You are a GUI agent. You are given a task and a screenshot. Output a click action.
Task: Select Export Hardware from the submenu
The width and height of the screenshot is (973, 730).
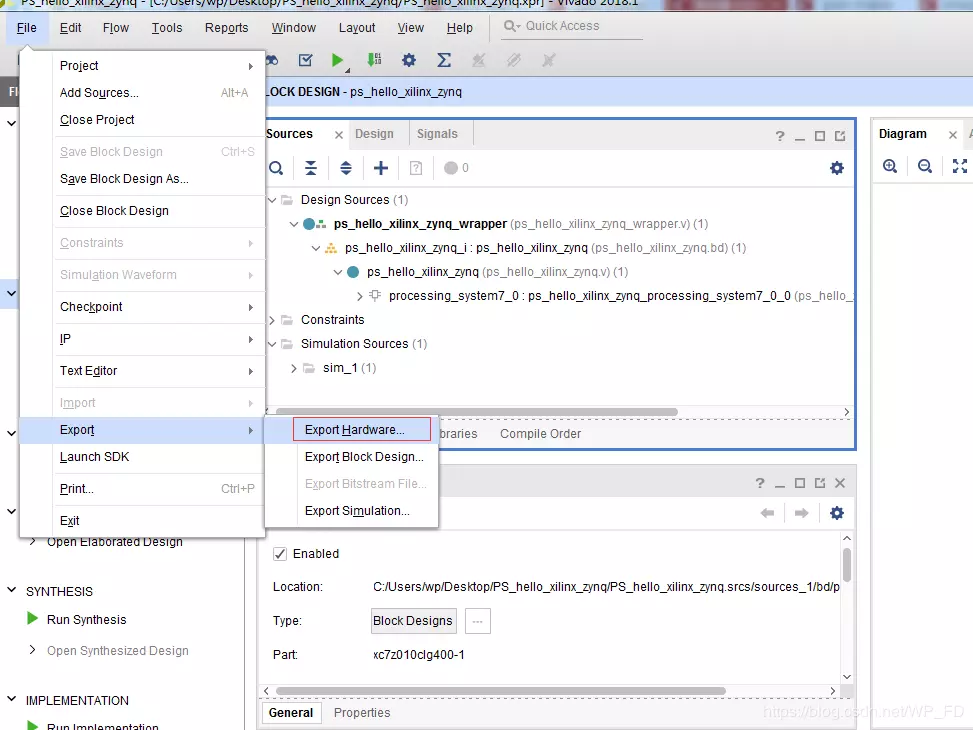362,430
